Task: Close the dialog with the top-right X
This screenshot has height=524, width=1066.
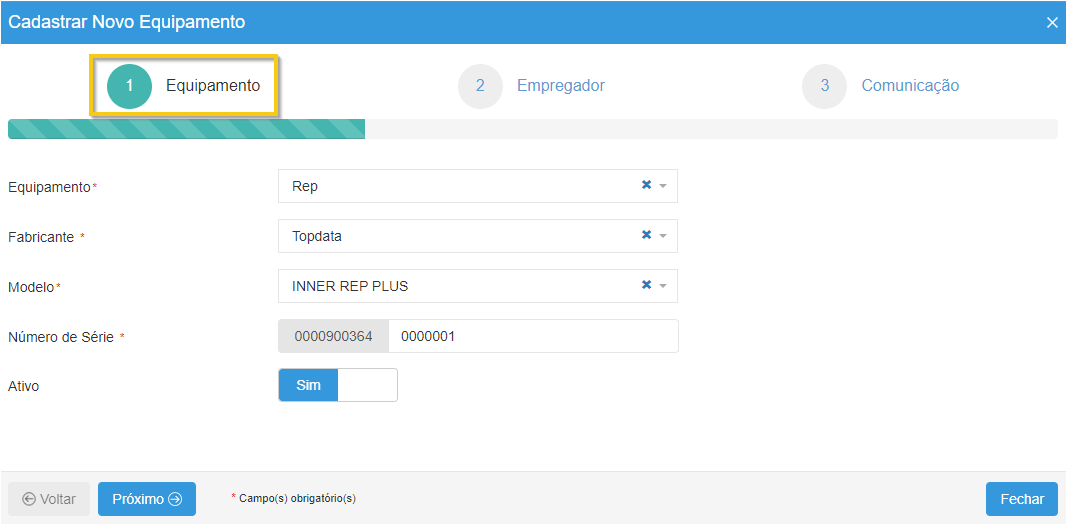Action: click(x=1052, y=22)
